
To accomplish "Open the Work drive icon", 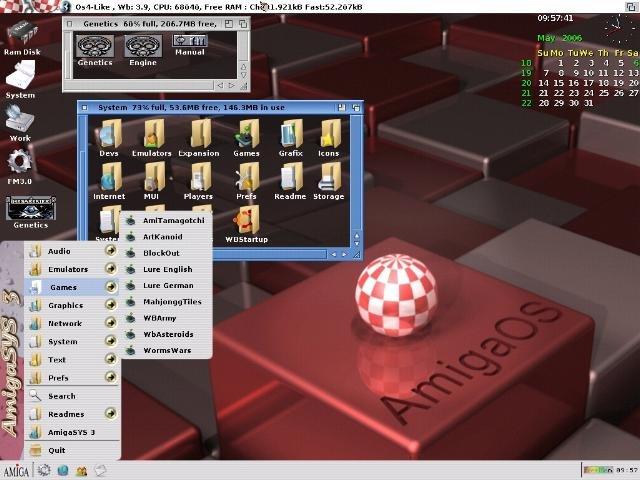I will 20,120.
